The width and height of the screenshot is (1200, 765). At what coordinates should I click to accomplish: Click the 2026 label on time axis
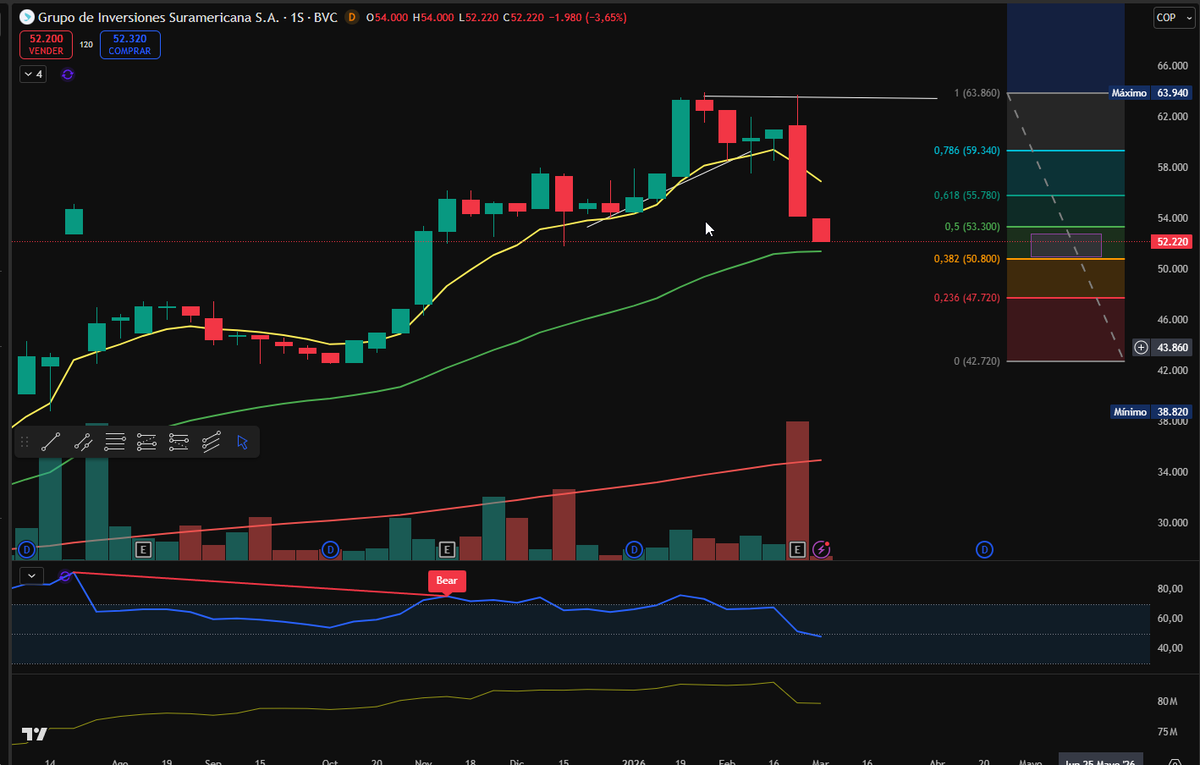click(x=634, y=760)
